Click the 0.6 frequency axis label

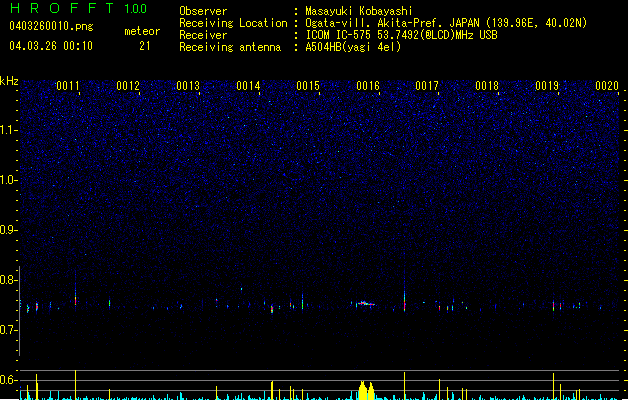tap(9, 380)
